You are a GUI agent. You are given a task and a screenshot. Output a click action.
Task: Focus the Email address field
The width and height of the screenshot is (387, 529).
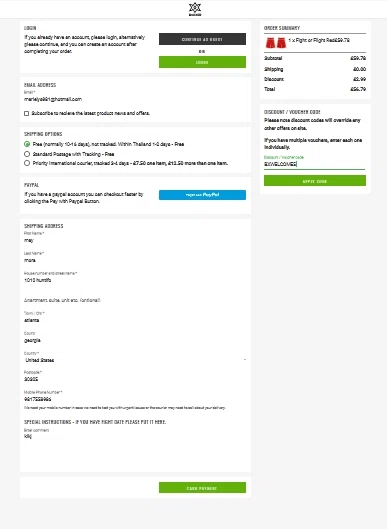click(135, 99)
